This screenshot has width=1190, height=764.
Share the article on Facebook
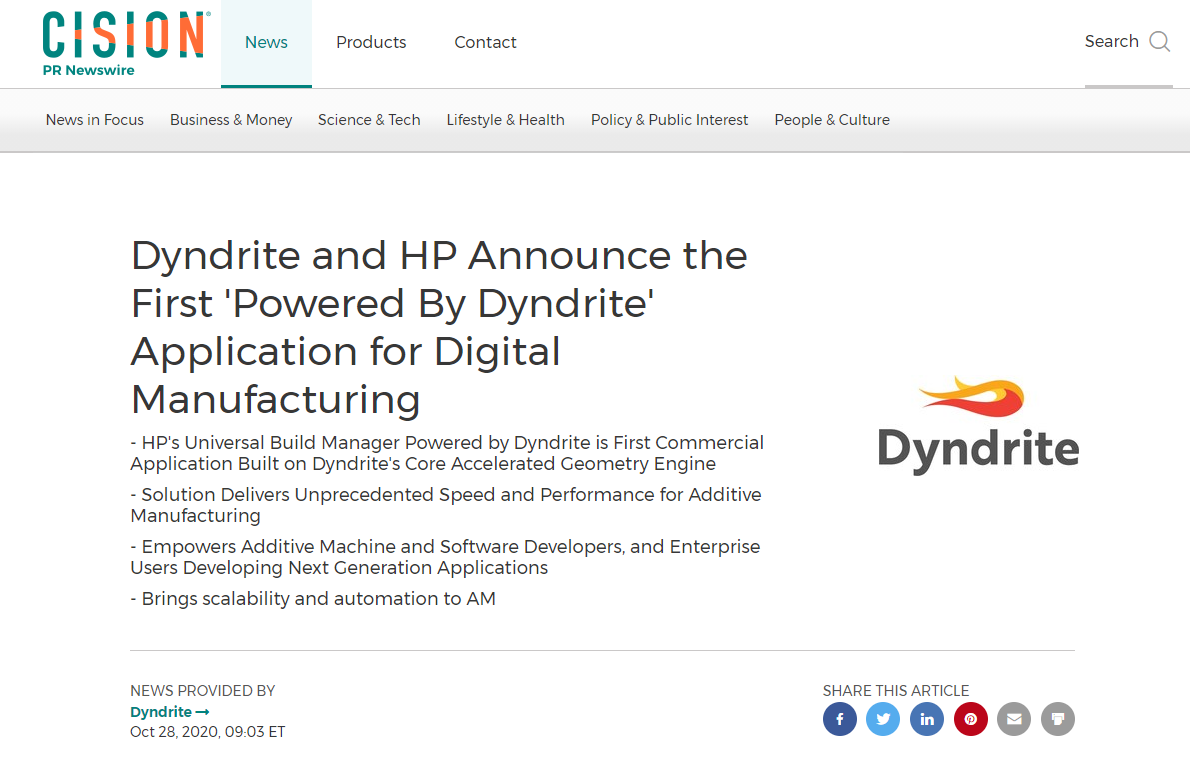(840, 719)
